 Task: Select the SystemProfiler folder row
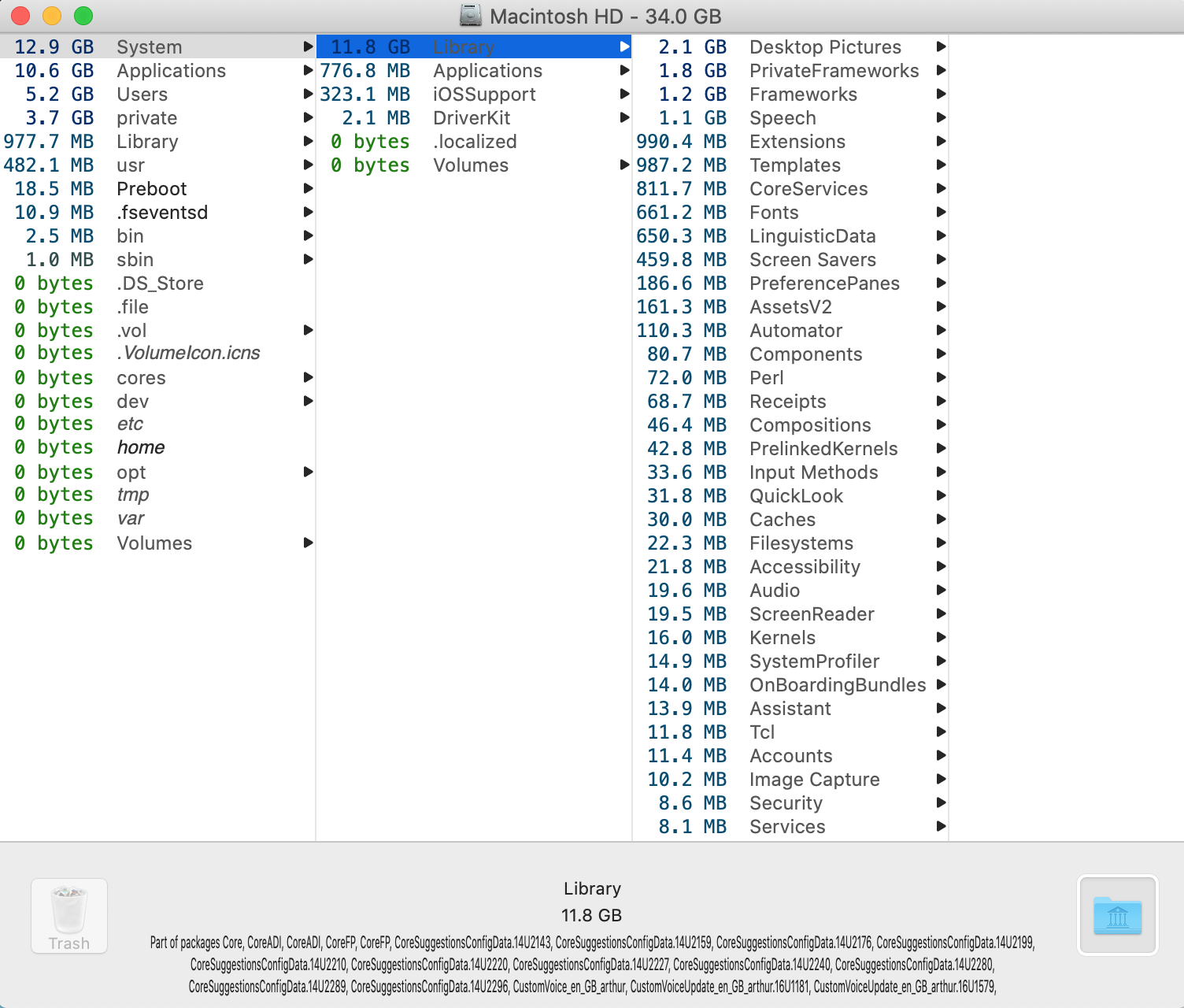790,661
